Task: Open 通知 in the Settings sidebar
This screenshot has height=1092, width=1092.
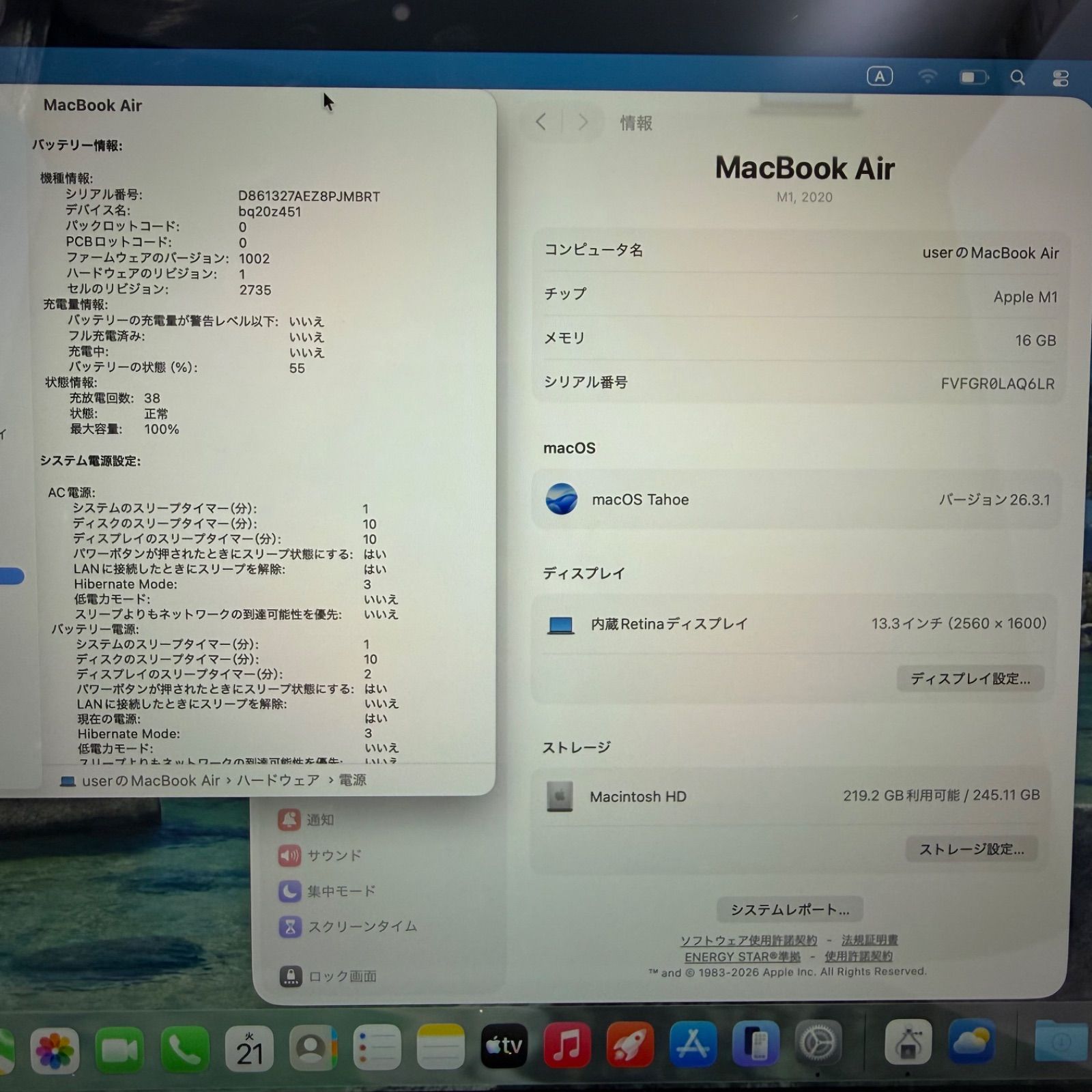Action: coord(306,820)
